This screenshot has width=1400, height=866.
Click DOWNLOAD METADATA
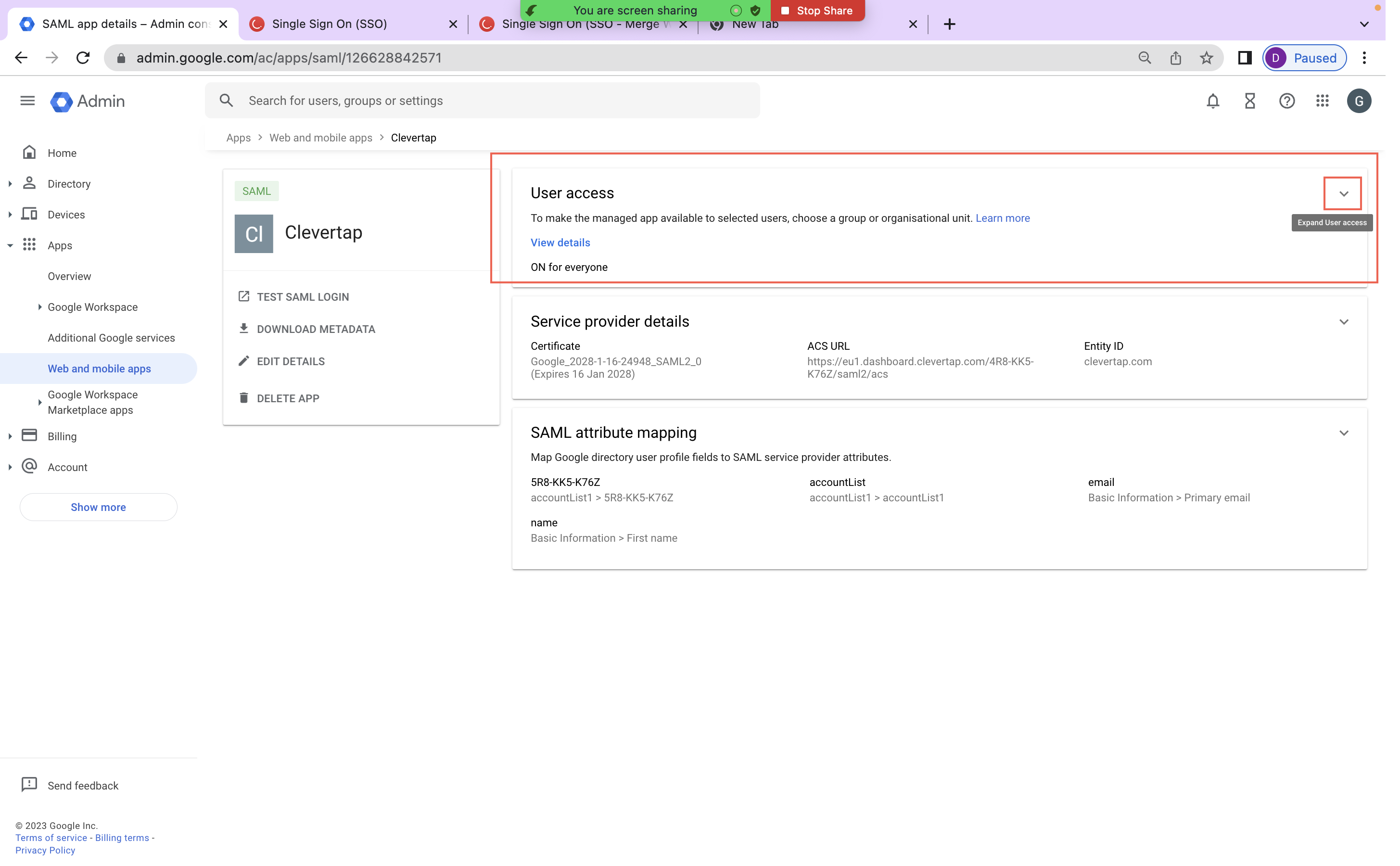click(306, 330)
